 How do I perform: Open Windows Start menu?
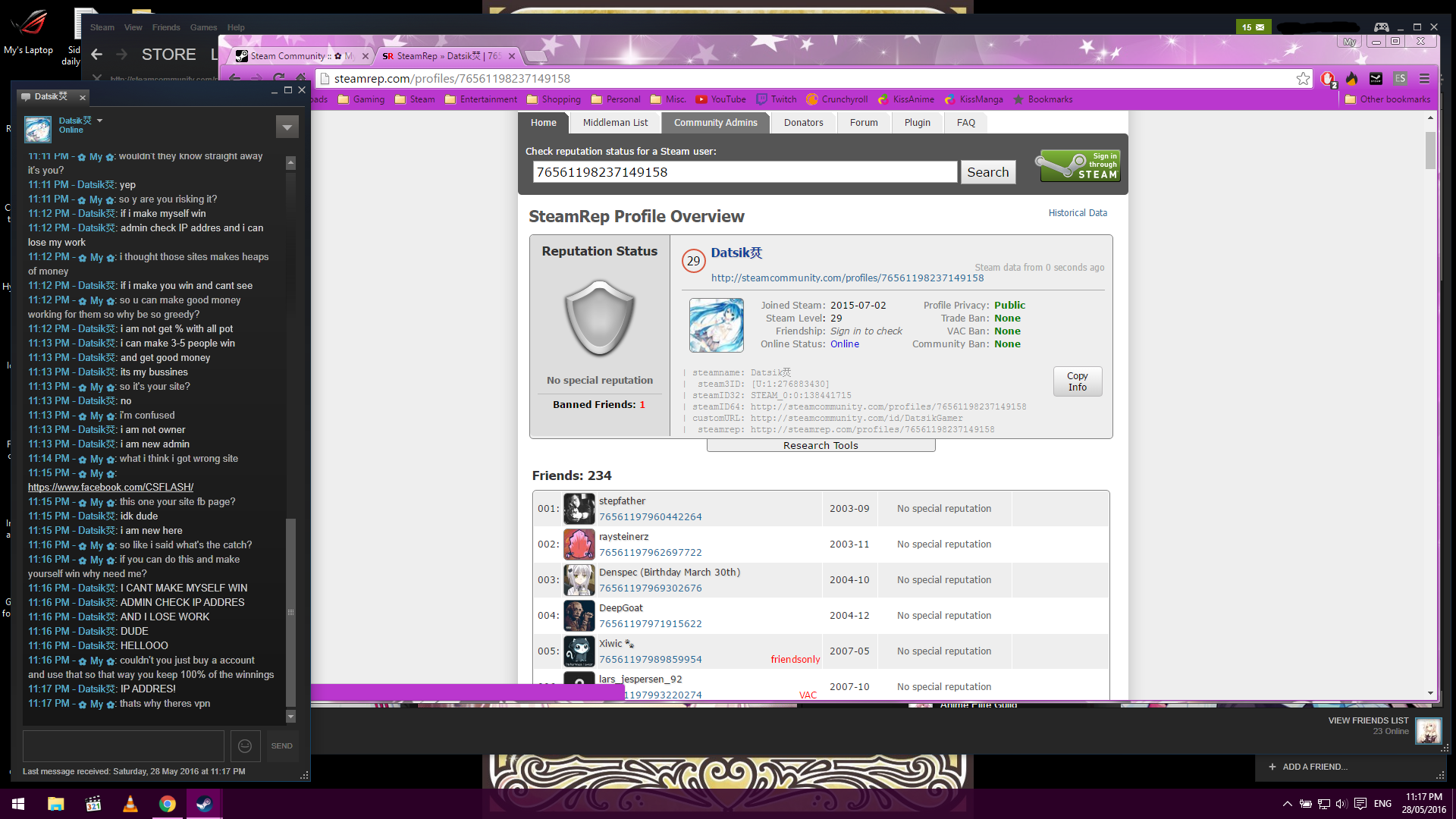coord(18,804)
